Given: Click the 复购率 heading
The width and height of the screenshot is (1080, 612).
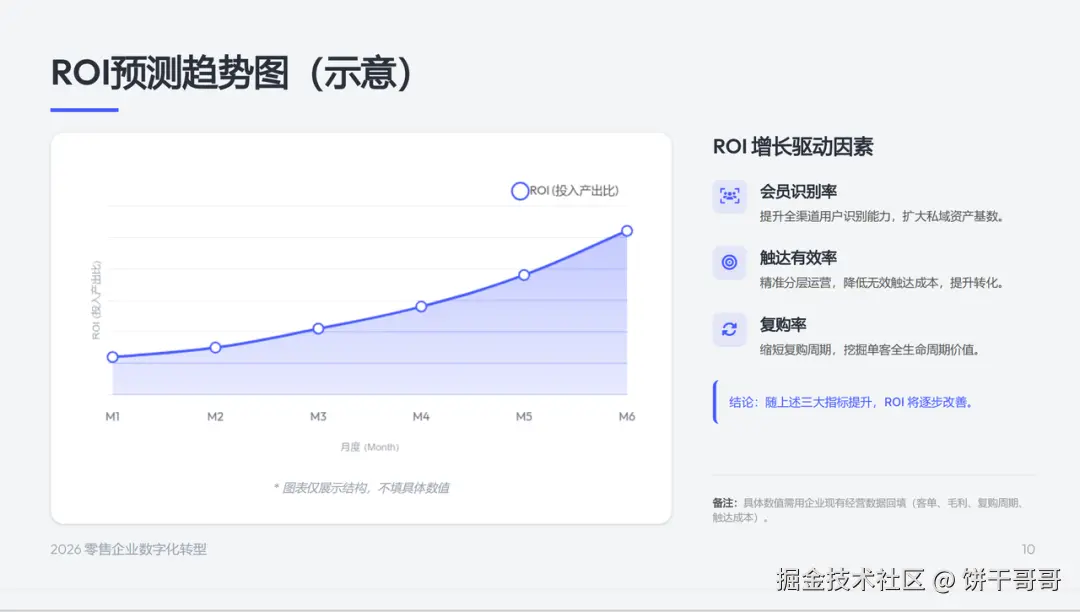Looking at the screenshot, I should [x=783, y=324].
